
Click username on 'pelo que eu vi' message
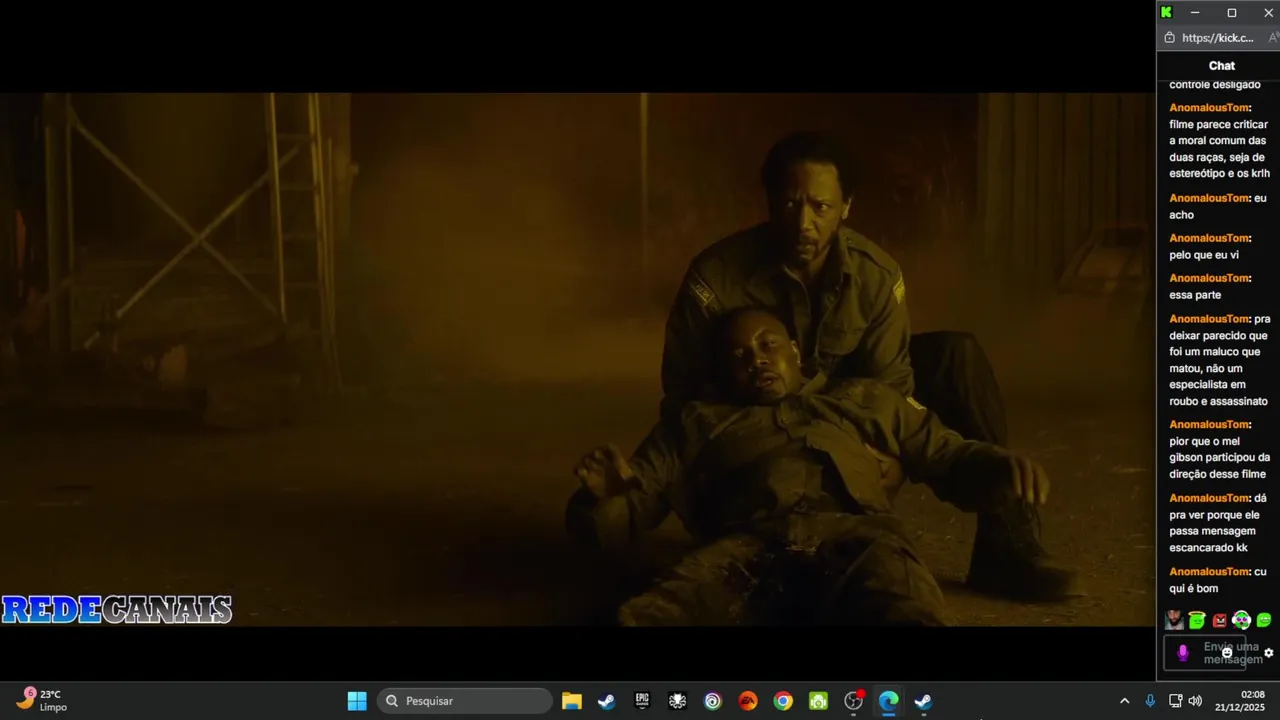point(1209,238)
